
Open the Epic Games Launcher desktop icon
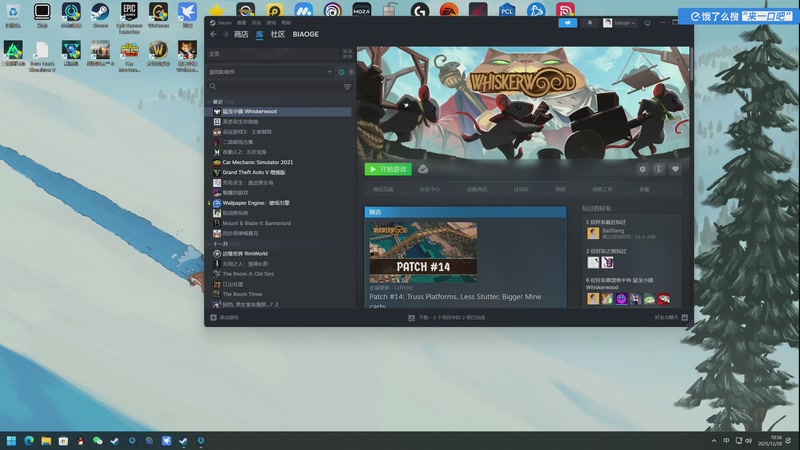coord(129,16)
